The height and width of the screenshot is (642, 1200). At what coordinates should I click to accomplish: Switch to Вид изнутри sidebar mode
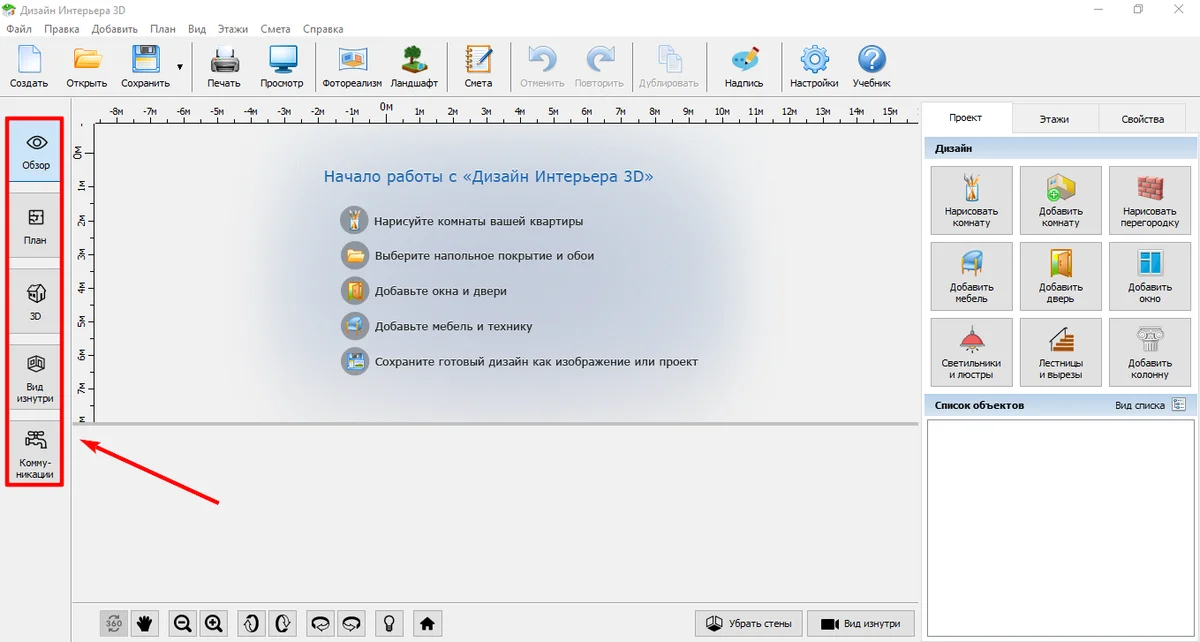[36, 377]
